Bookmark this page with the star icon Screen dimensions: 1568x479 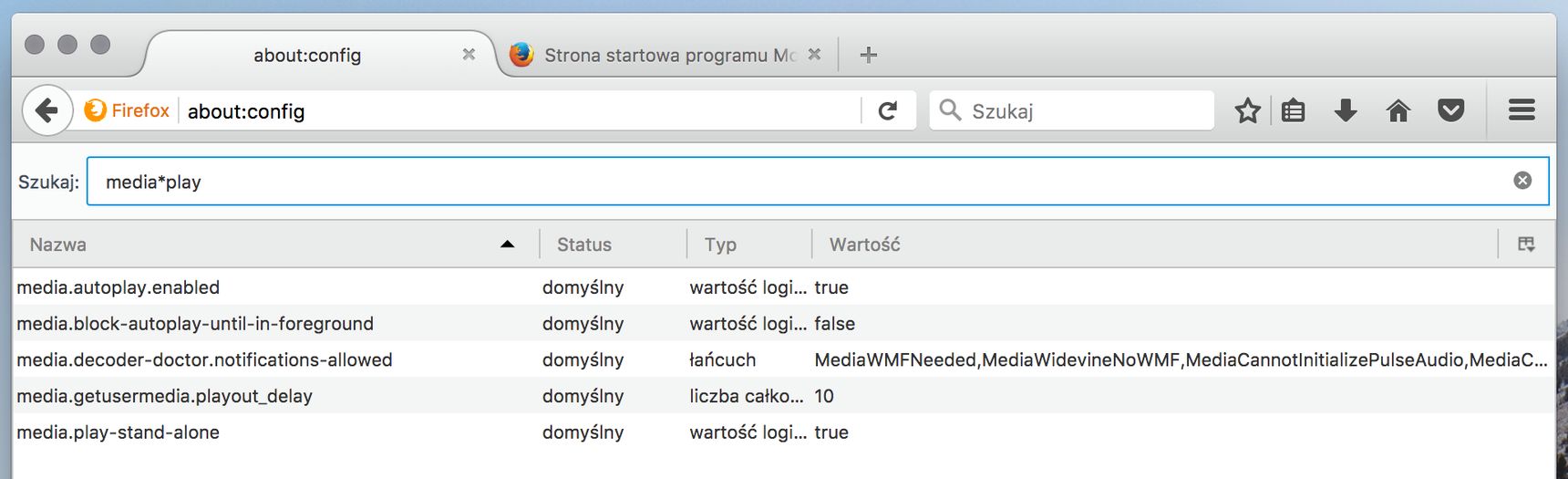[1247, 110]
